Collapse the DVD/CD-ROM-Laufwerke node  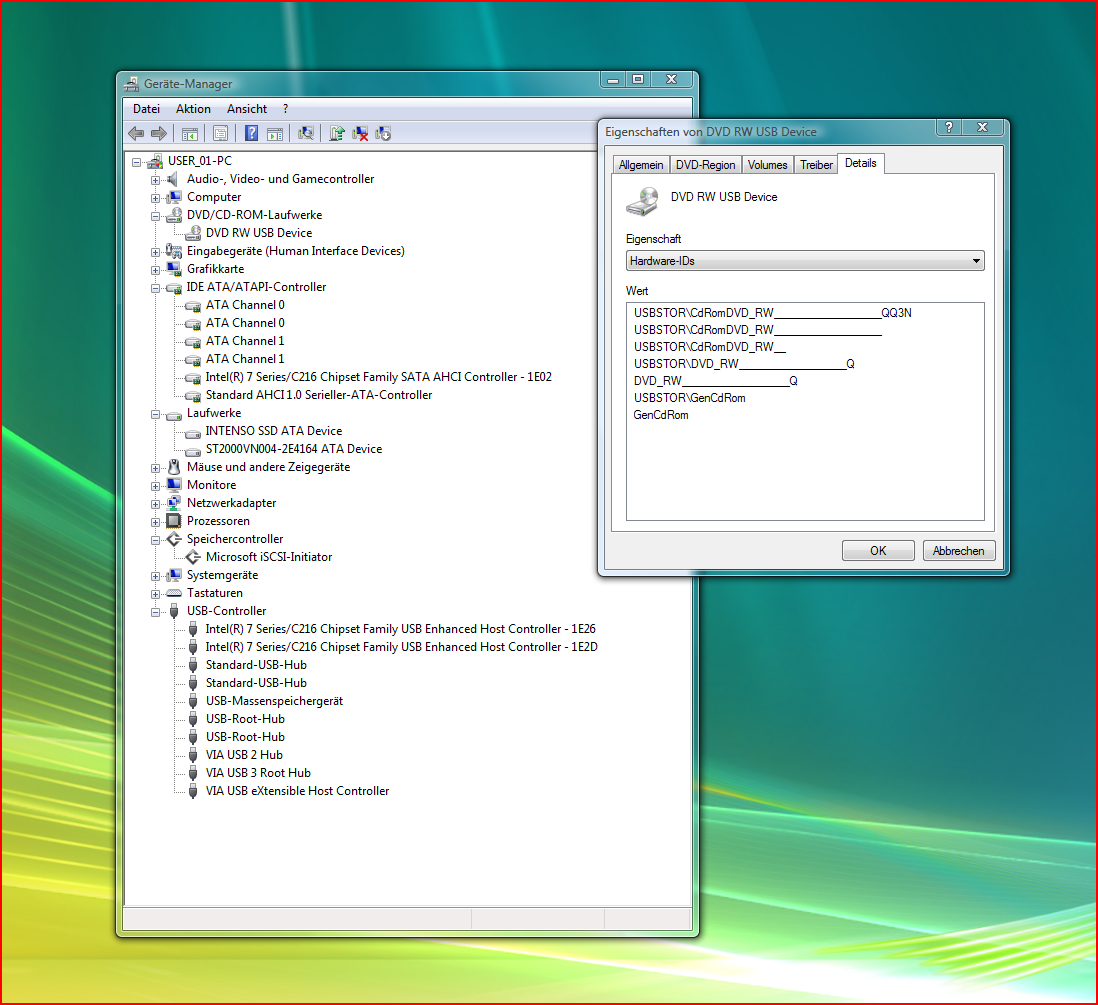(x=155, y=216)
